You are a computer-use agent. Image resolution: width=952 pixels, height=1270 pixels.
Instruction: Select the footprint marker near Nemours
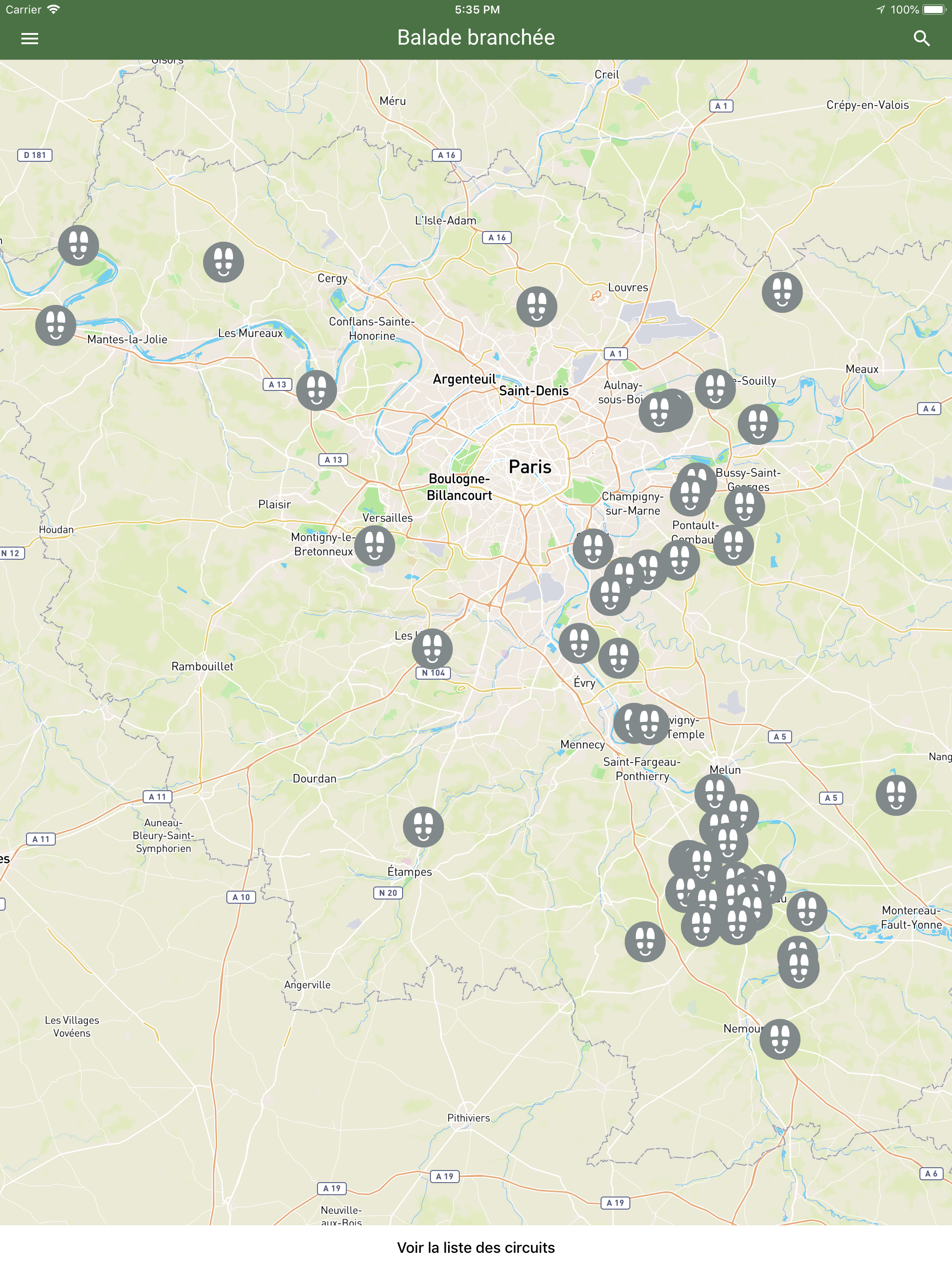click(x=780, y=1039)
